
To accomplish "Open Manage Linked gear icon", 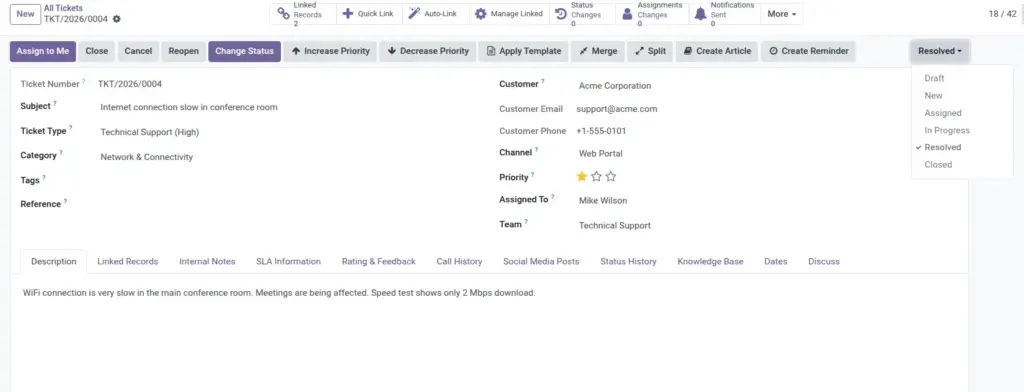I will tap(481, 14).
